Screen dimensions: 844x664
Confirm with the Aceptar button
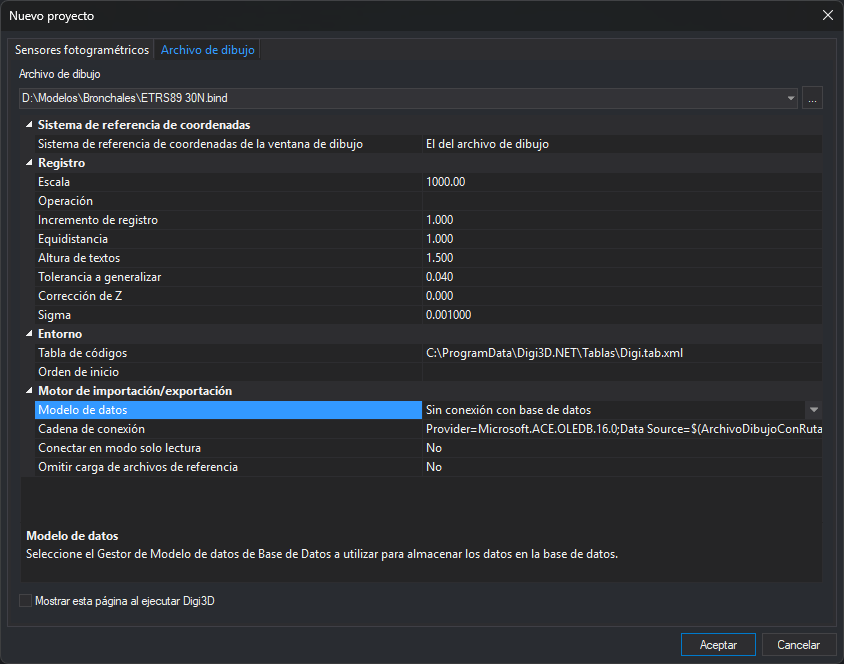click(x=718, y=645)
